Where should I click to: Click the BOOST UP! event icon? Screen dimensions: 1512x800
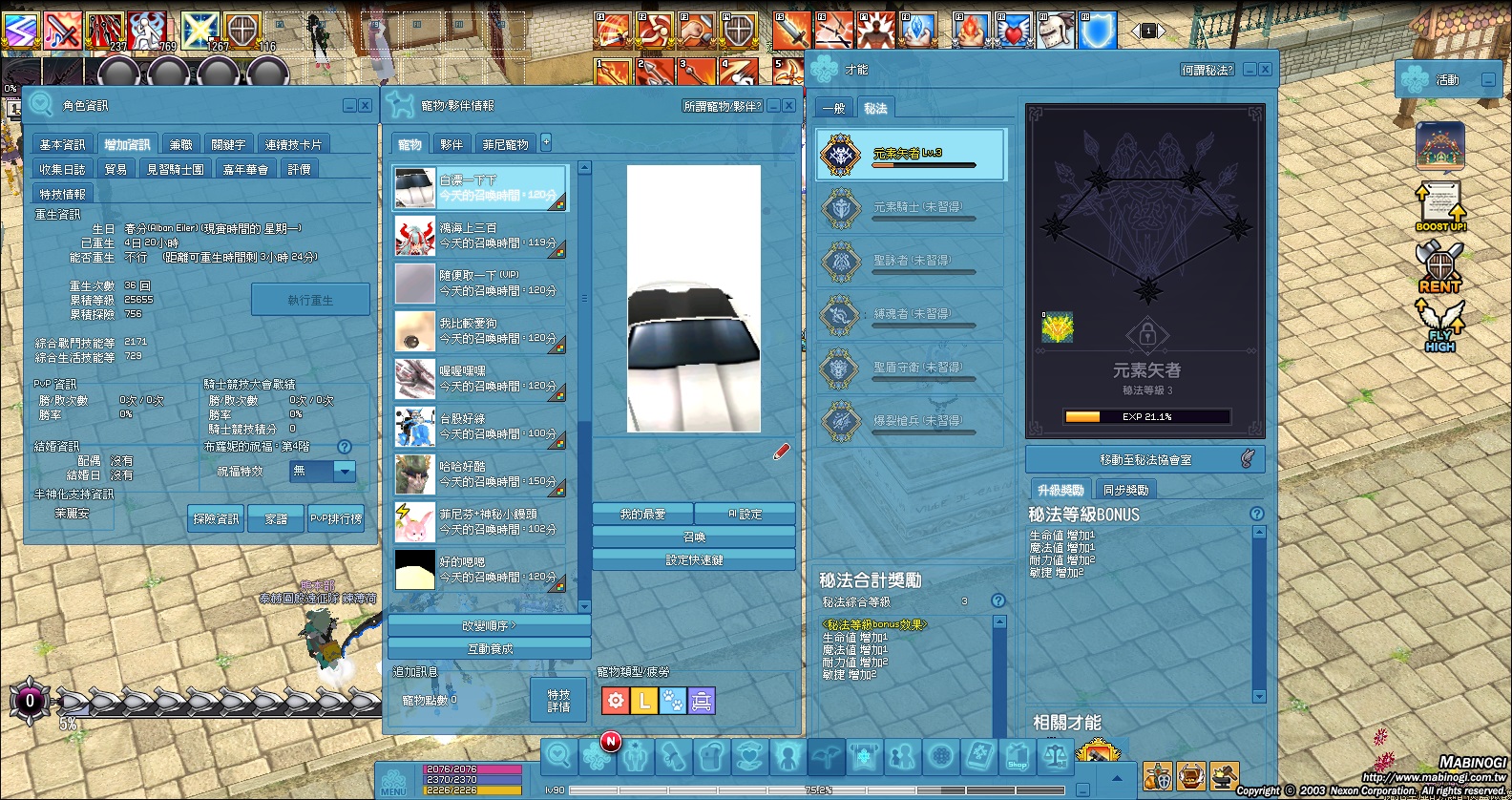pos(1440,206)
